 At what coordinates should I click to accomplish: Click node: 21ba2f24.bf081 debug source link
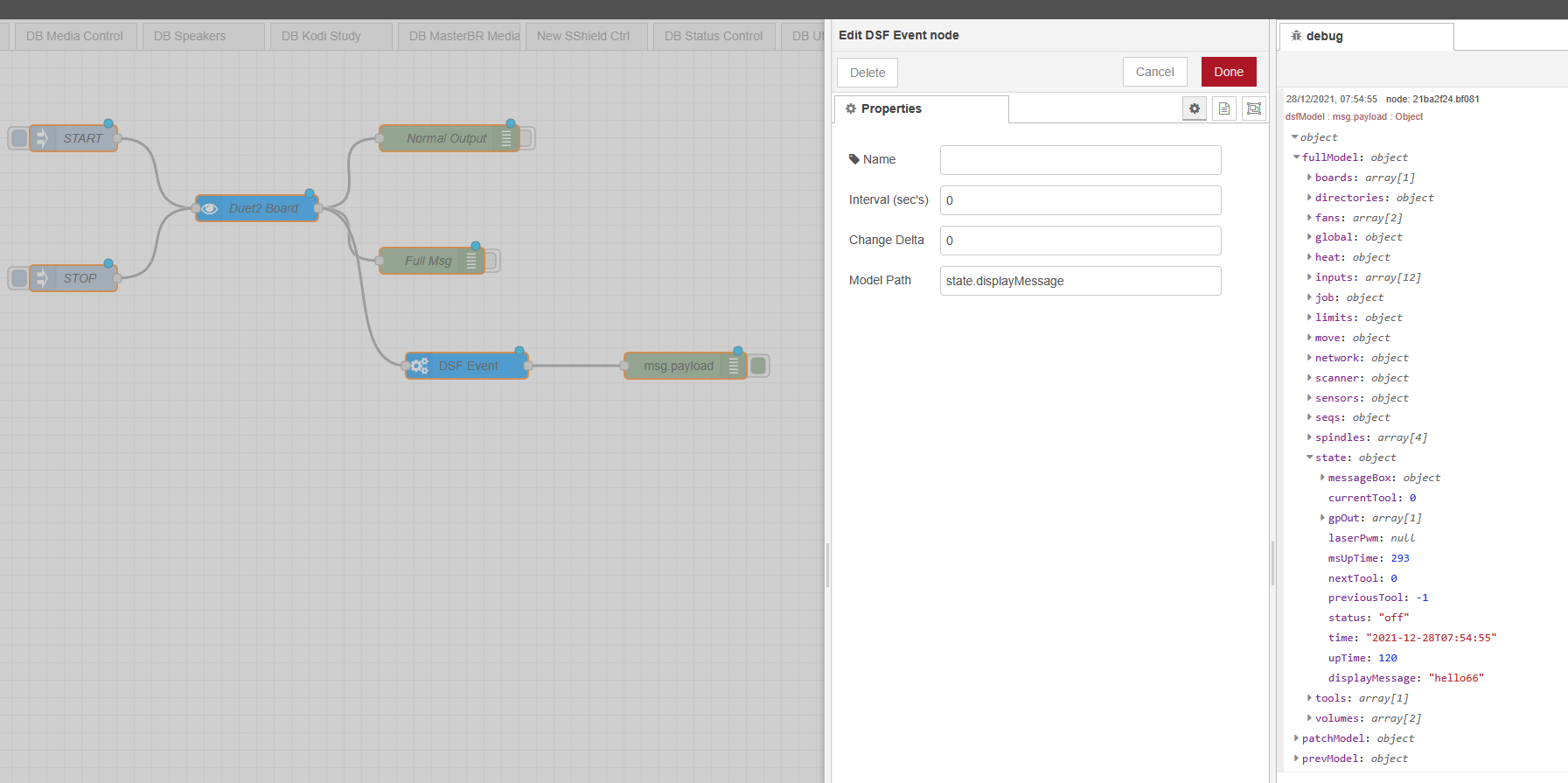coord(1432,99)
